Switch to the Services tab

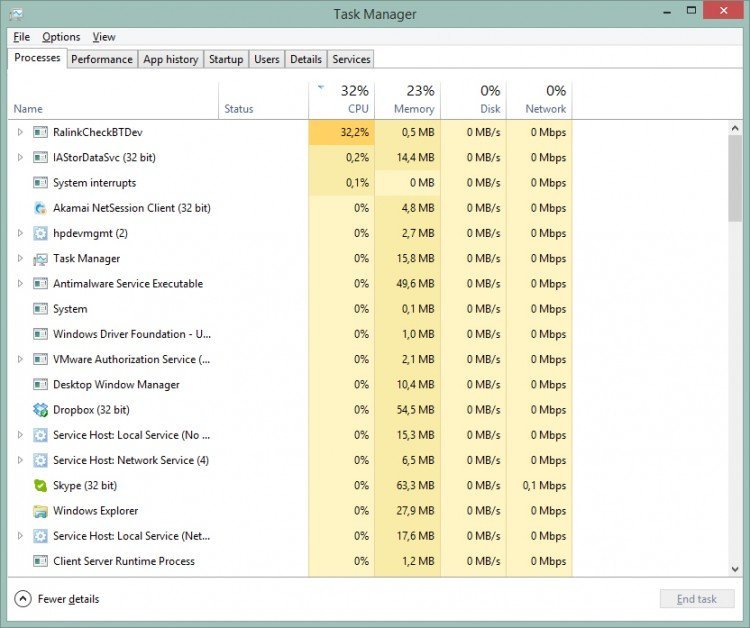pos(351,59)
